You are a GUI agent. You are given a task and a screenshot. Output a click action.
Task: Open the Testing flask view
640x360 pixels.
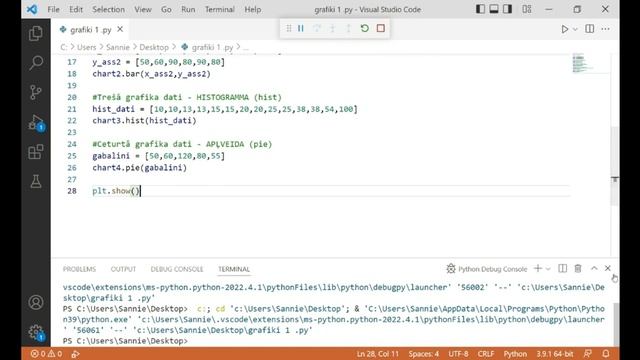(36, 181)
